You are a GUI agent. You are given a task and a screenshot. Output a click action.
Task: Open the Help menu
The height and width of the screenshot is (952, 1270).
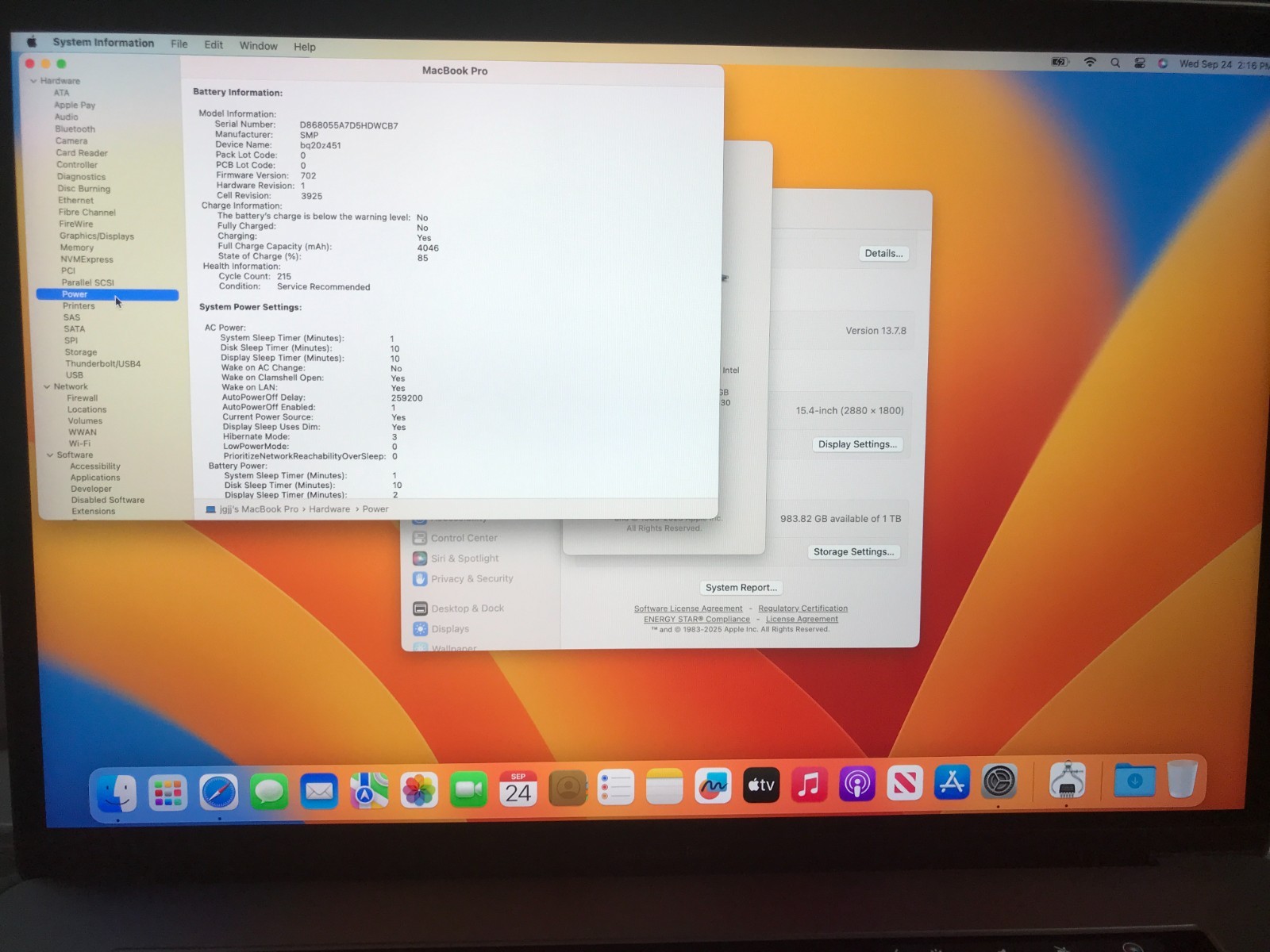point(305,47)
